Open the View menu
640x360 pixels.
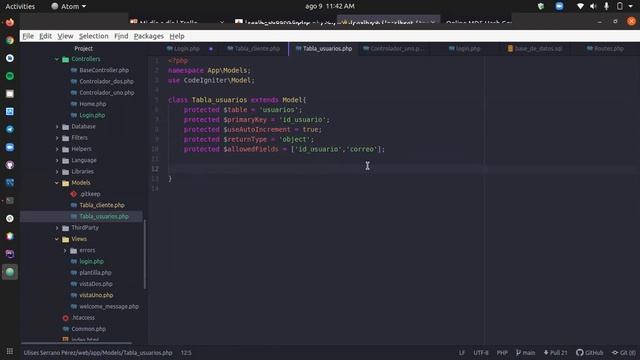point(65,36)
